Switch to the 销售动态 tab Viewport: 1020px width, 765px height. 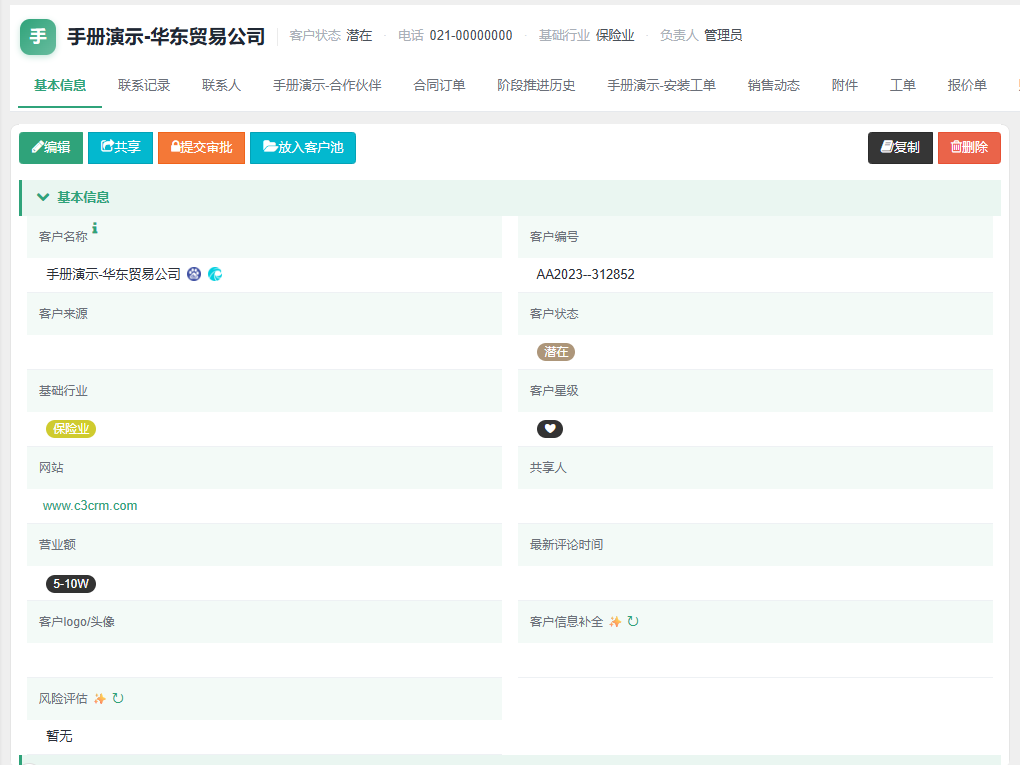773,85
